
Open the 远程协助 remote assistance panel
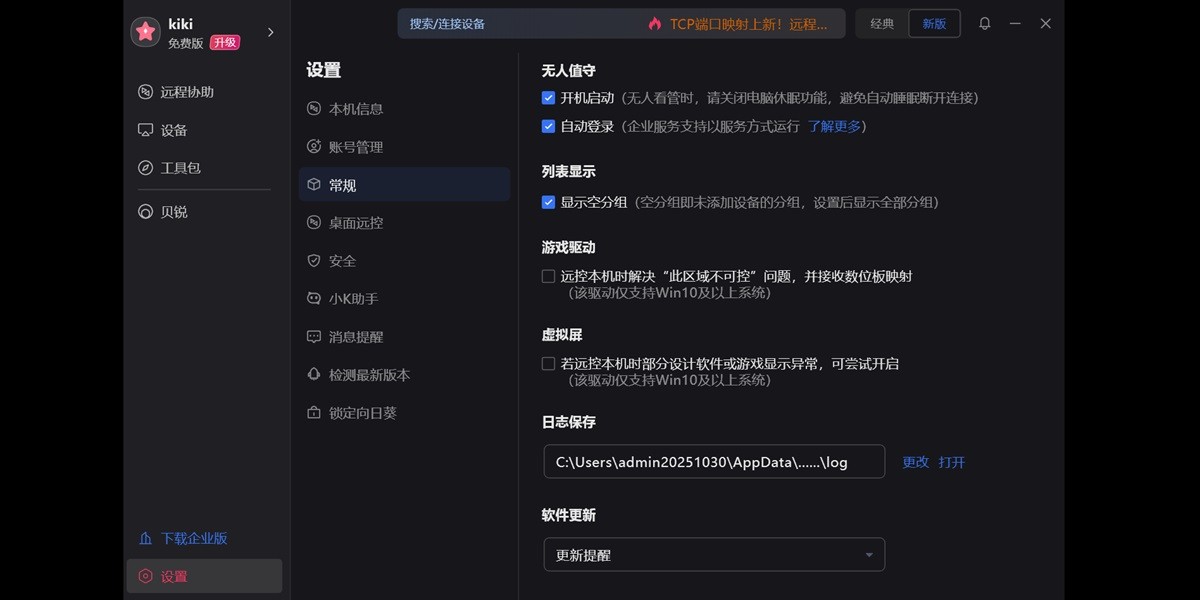point(175,91)
